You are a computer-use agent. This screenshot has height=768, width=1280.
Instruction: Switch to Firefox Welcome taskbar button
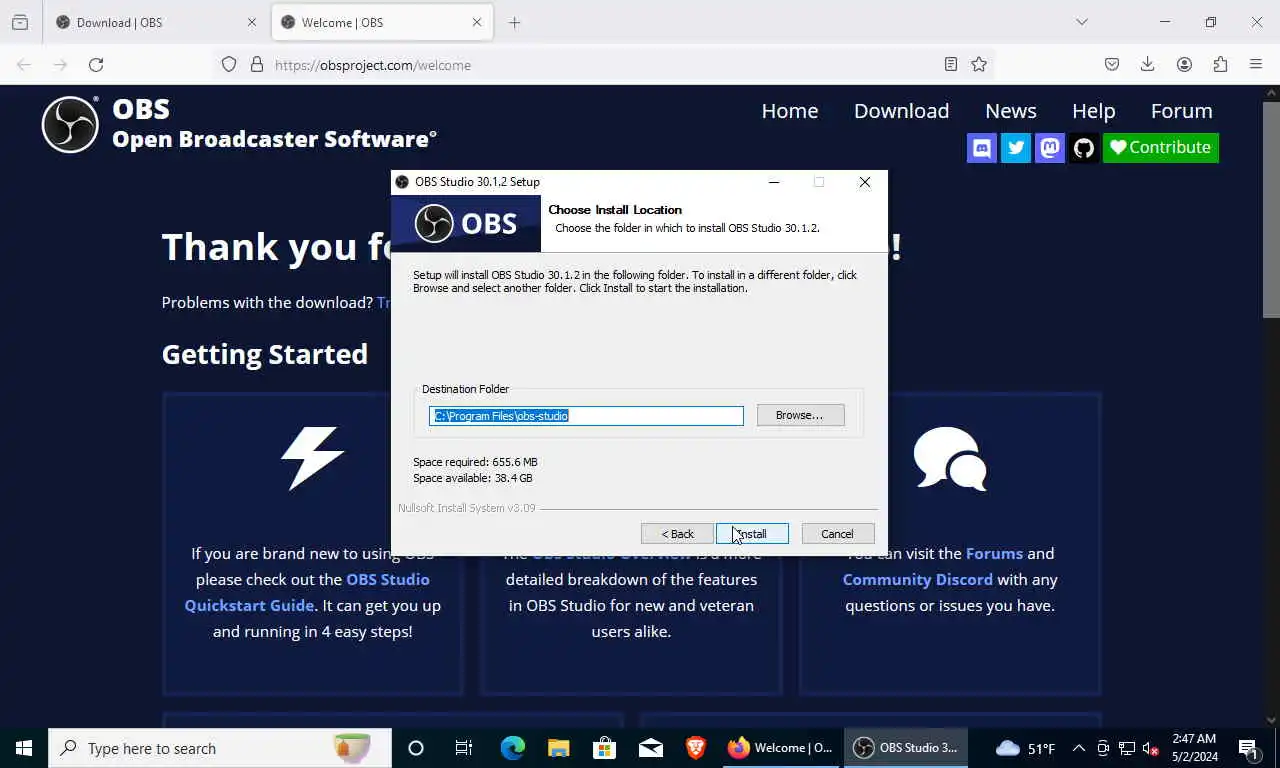[x=781, y=748]
